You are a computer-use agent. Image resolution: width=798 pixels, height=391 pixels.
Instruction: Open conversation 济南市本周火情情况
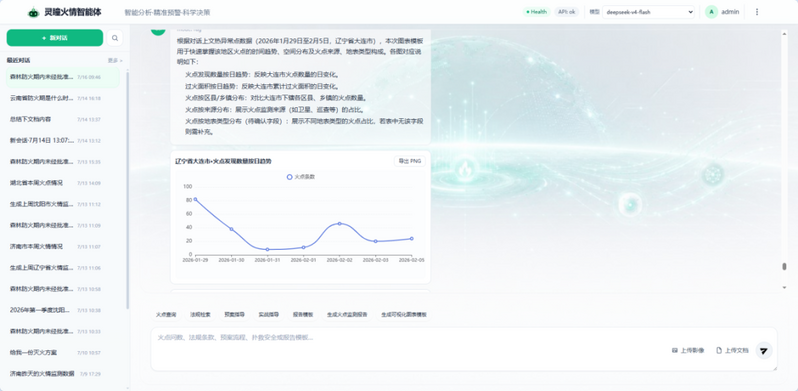63,246
